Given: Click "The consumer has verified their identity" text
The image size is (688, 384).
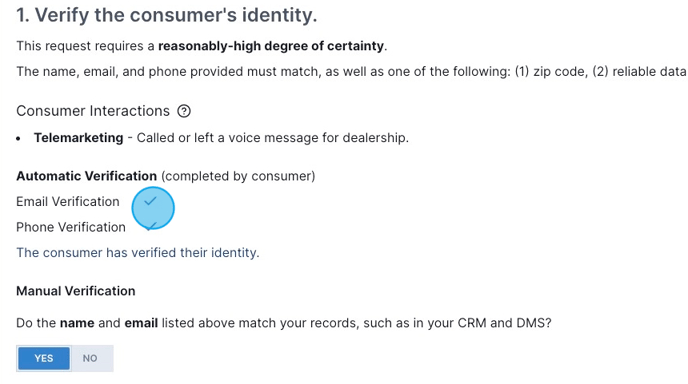Looking at the screenshot, I should click(x=138, y=253).
